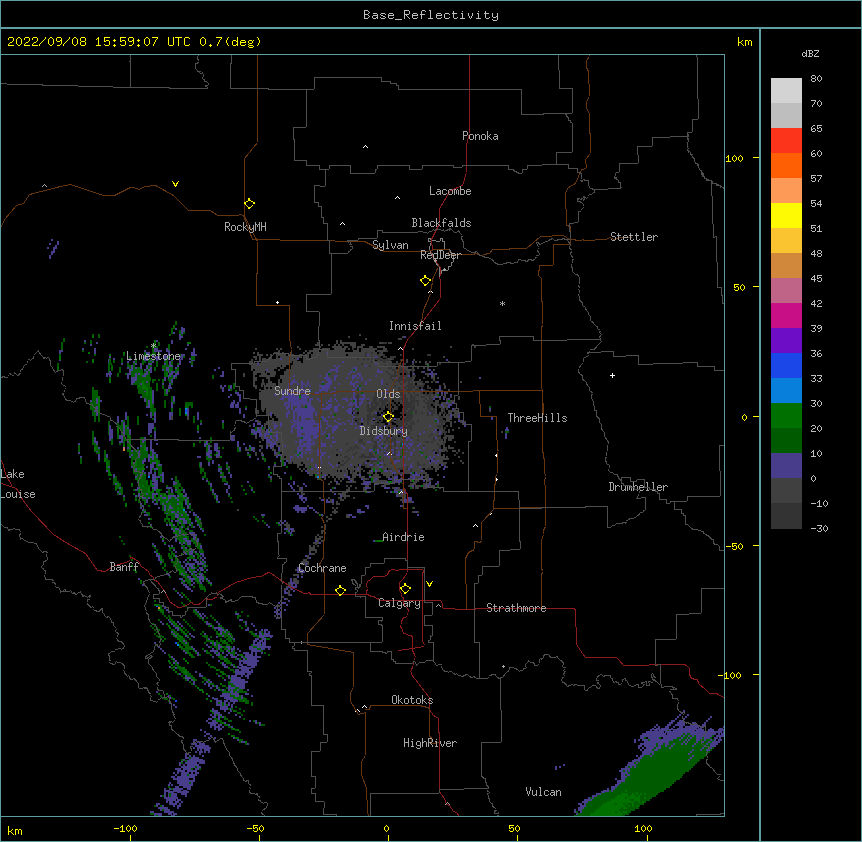Image resolution: width=862 pixels, height=842 pixels.
Task: Select the white caret marker west of Ponoka
Action: click(366, 147)
